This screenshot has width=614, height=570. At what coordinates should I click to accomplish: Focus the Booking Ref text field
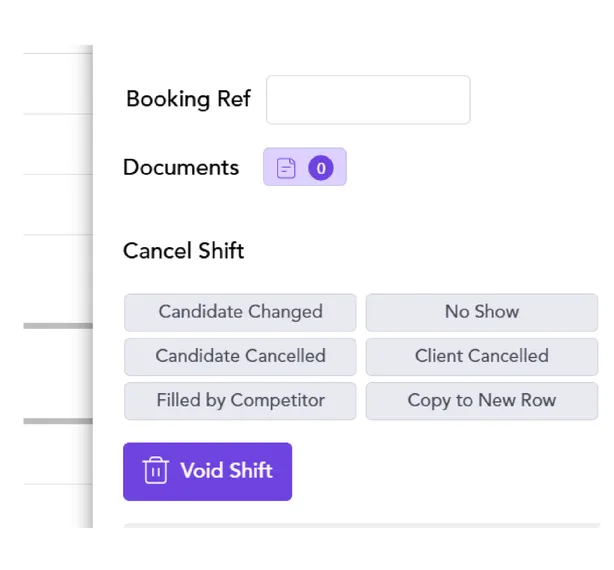(x=368, y=100)
